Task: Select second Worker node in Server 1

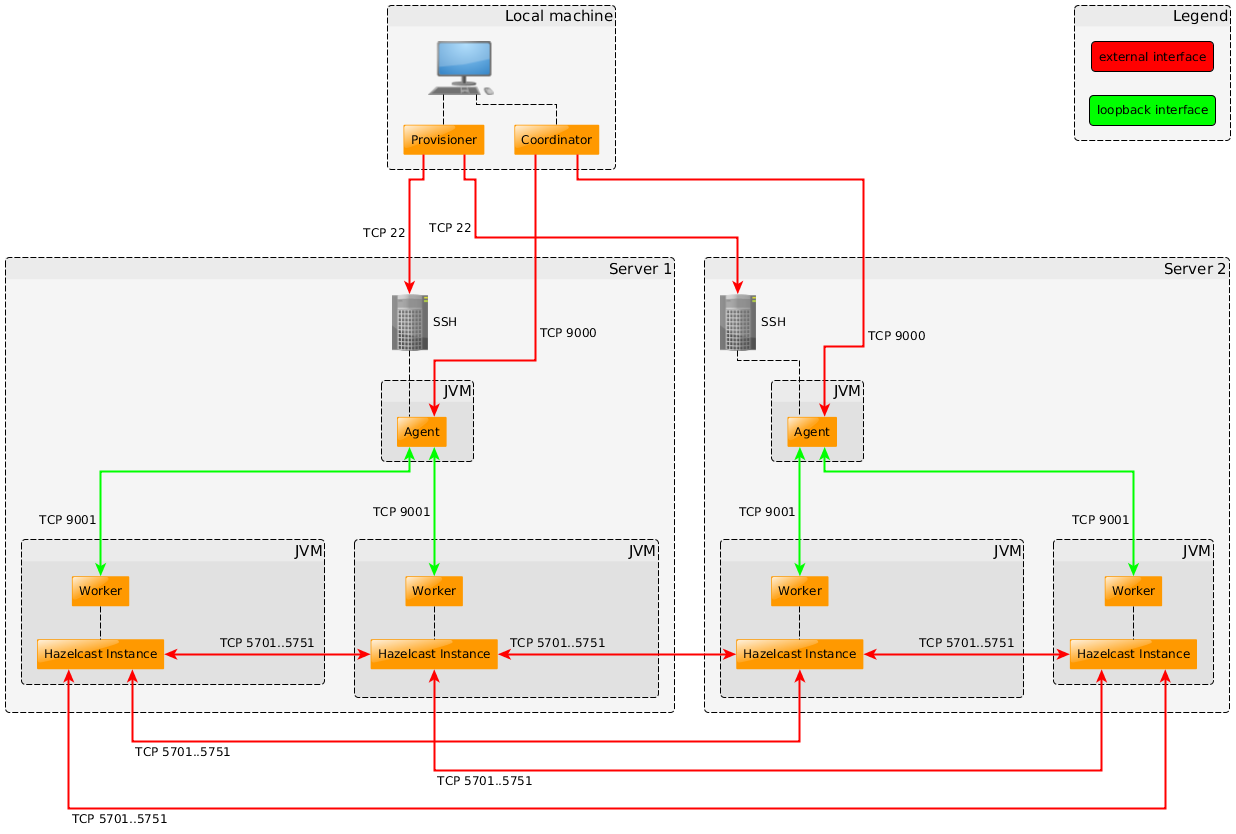Action: pos(434,591)
